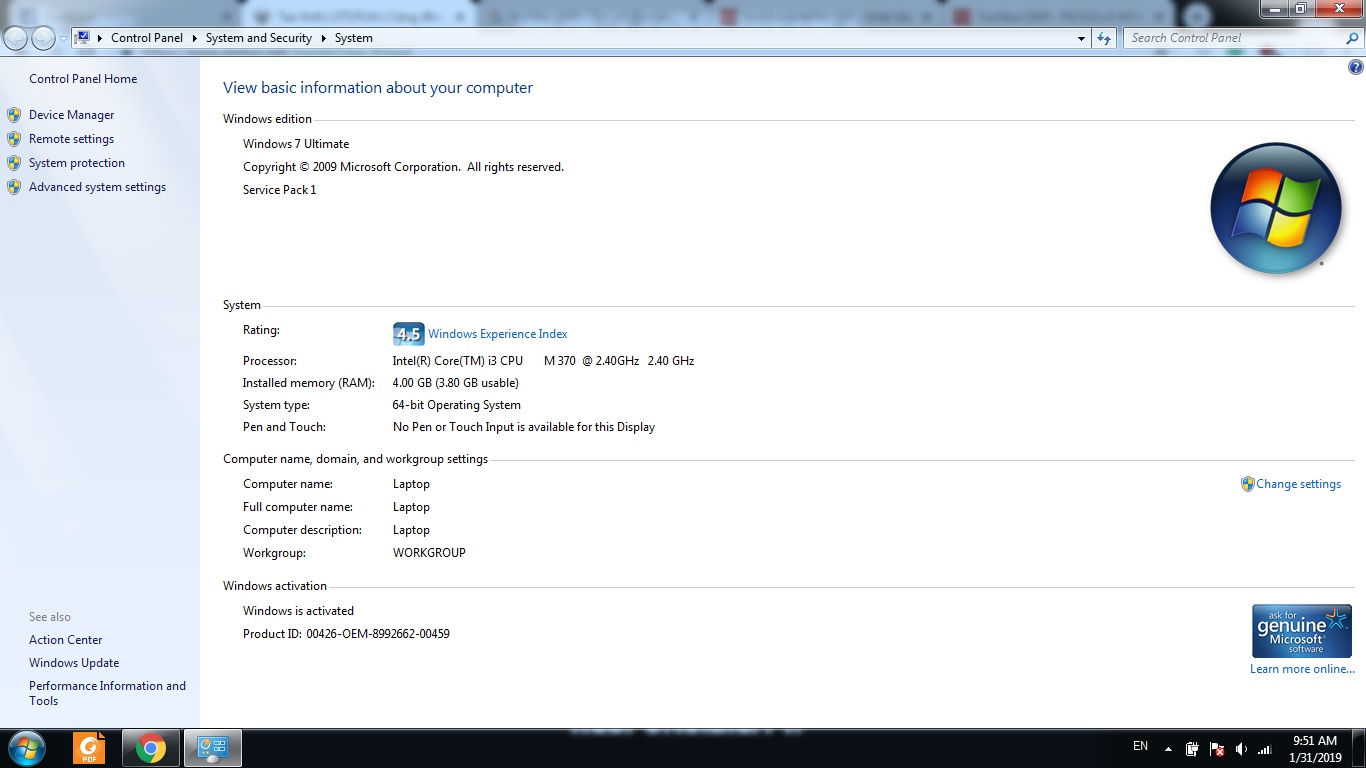Click the Windows Start orb
The image size is (1366, 768).
26,748
